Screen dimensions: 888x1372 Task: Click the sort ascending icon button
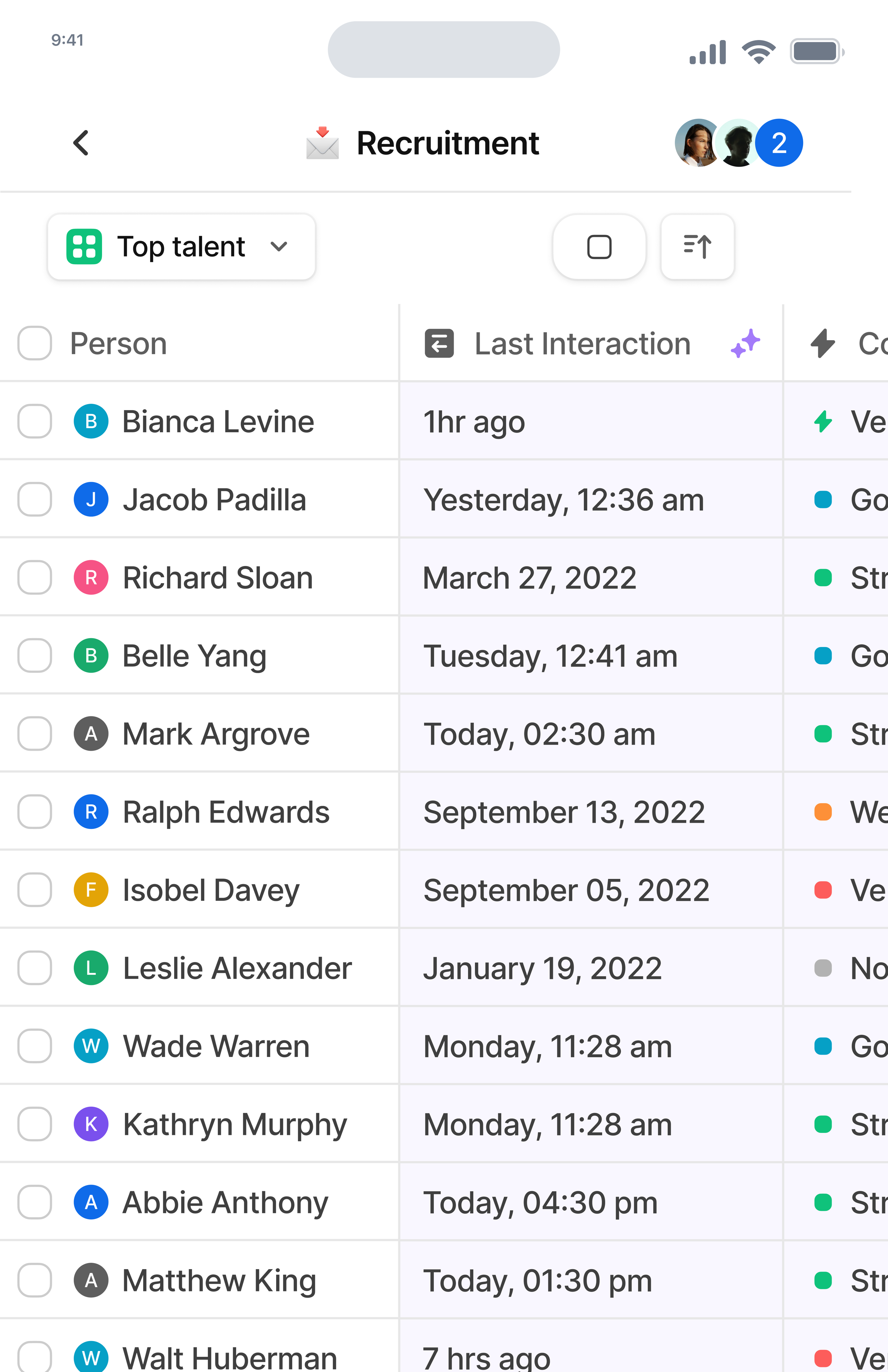point(697,247)
